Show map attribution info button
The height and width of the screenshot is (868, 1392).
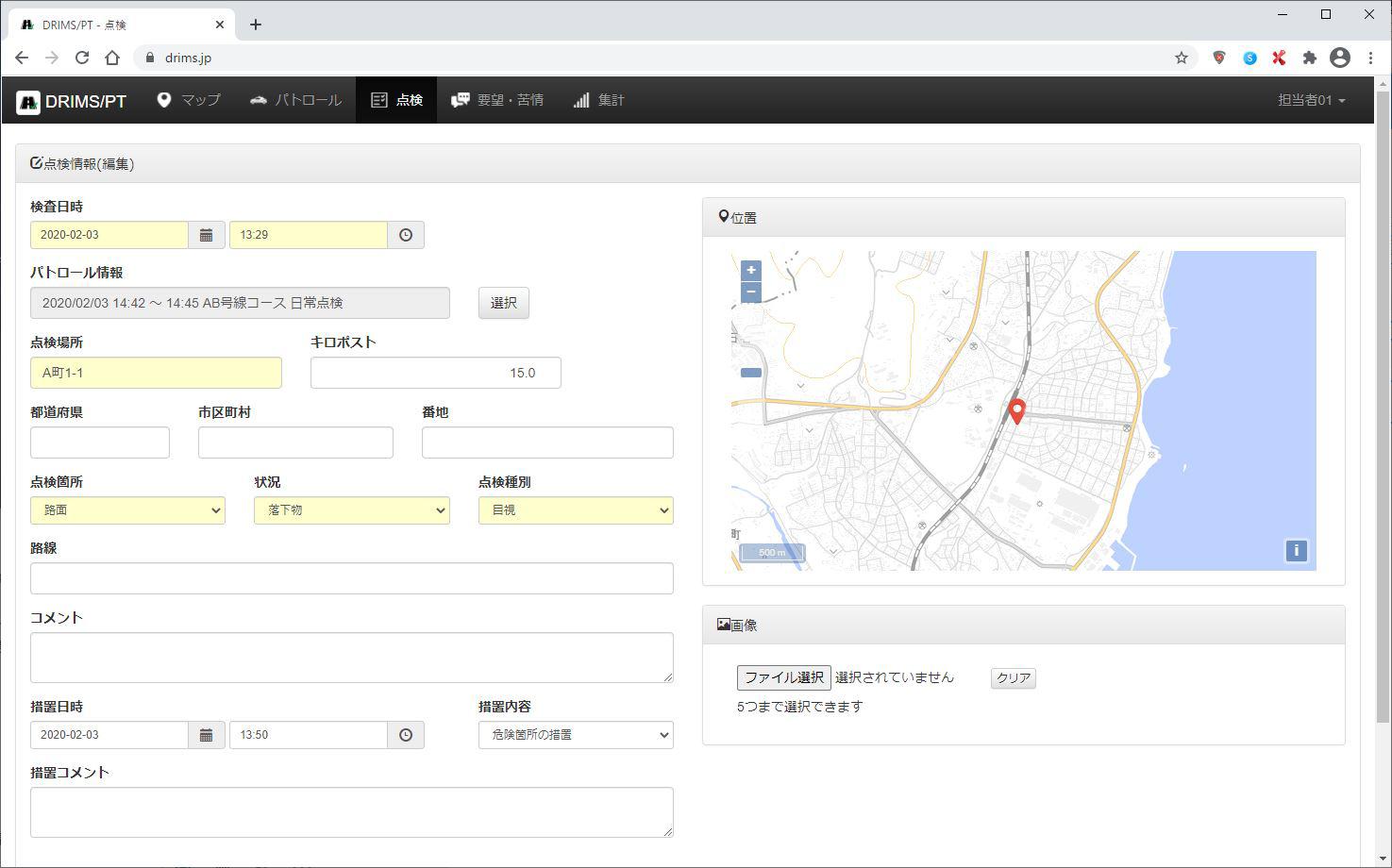(1296, 551)
